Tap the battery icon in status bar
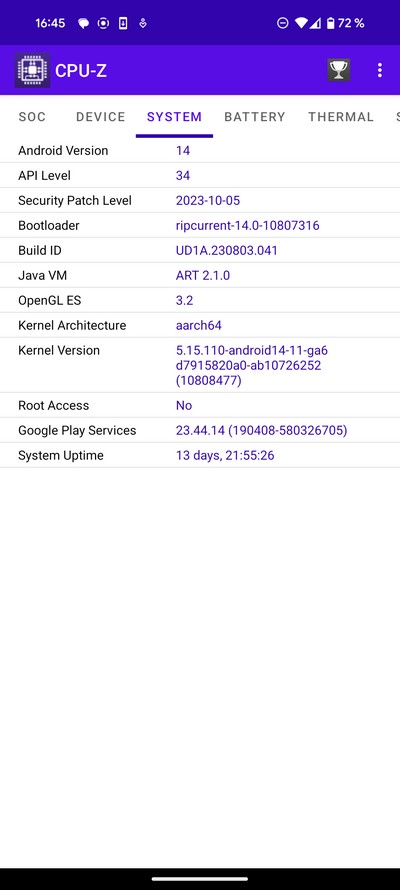 coord(331,23)
